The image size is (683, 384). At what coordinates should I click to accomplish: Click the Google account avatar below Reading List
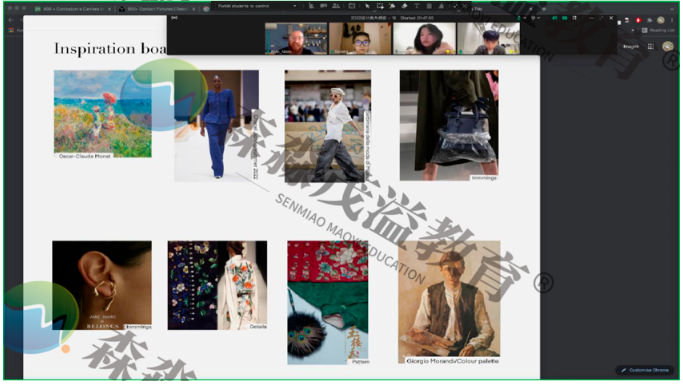click(668, 47)
